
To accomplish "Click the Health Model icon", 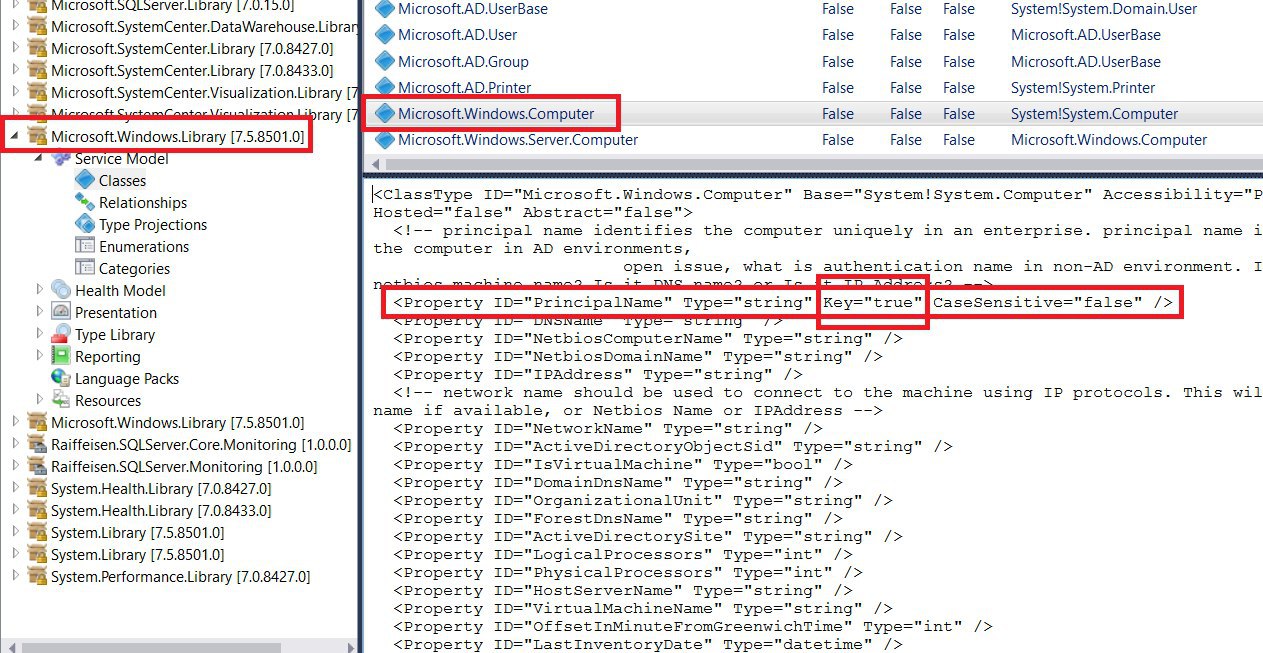I will point(61,290).
